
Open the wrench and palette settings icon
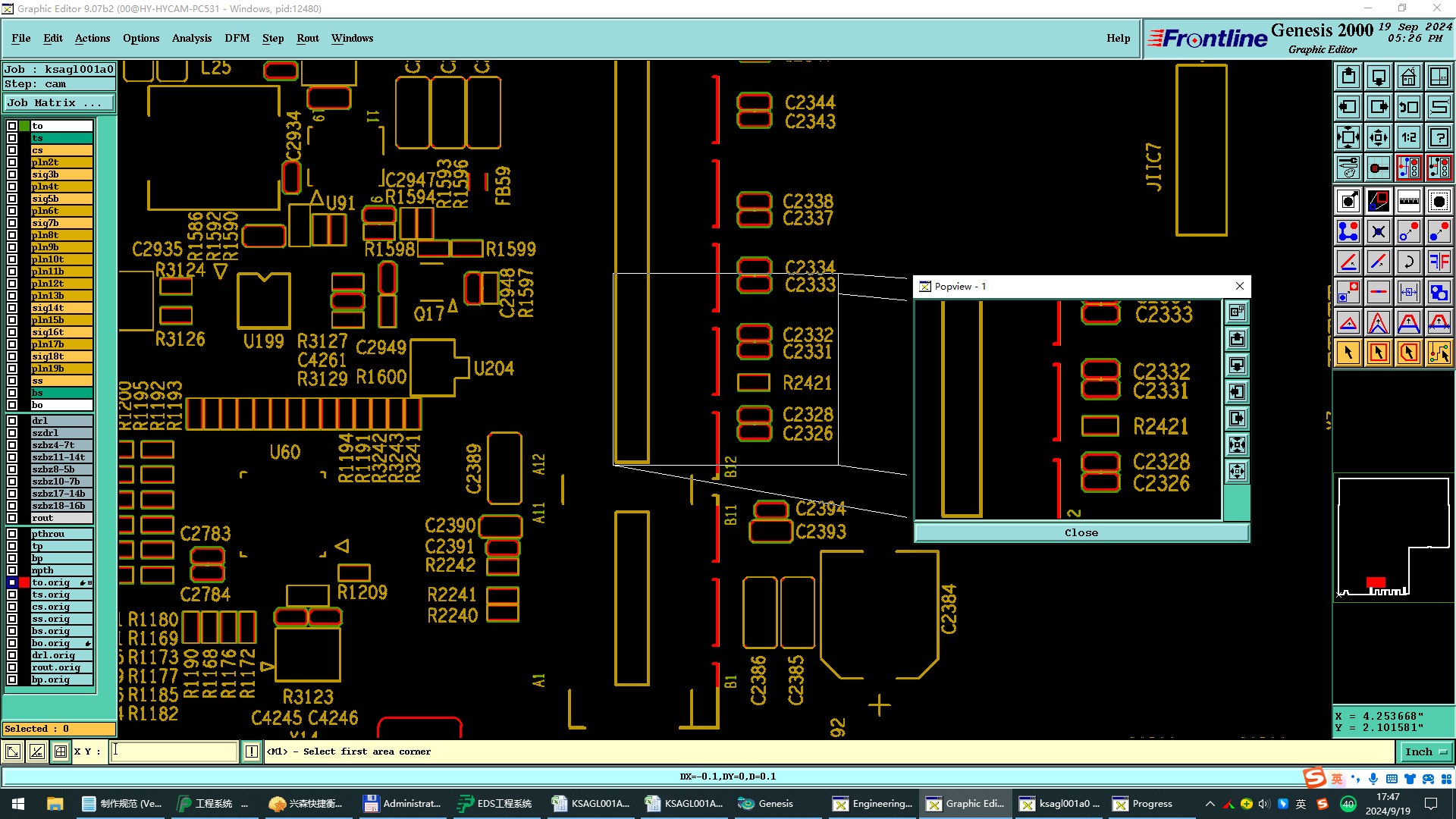pos(1348,168)
